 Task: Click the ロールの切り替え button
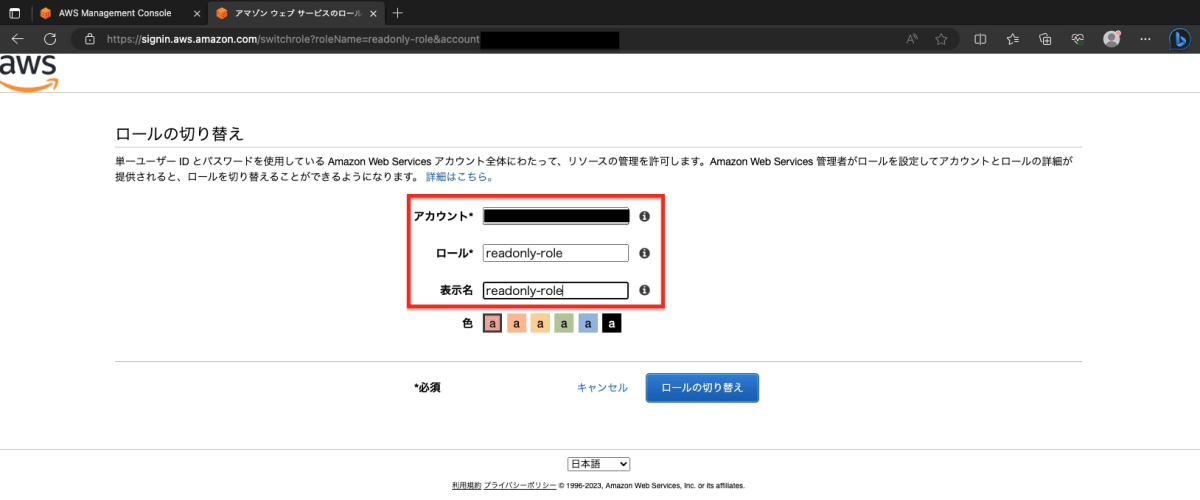(702, 388)
